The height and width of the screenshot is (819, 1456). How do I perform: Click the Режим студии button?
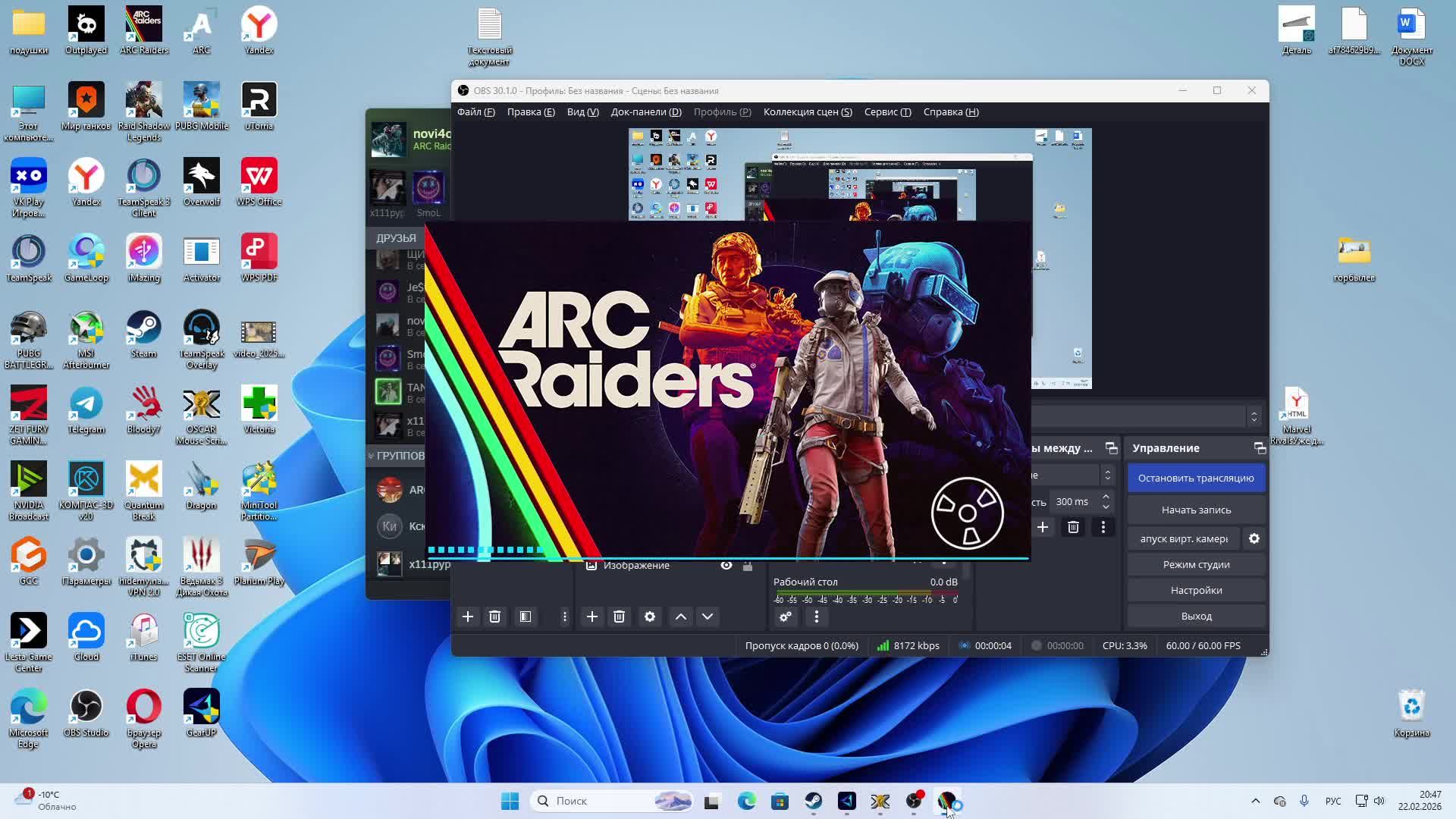(1196, 564)
